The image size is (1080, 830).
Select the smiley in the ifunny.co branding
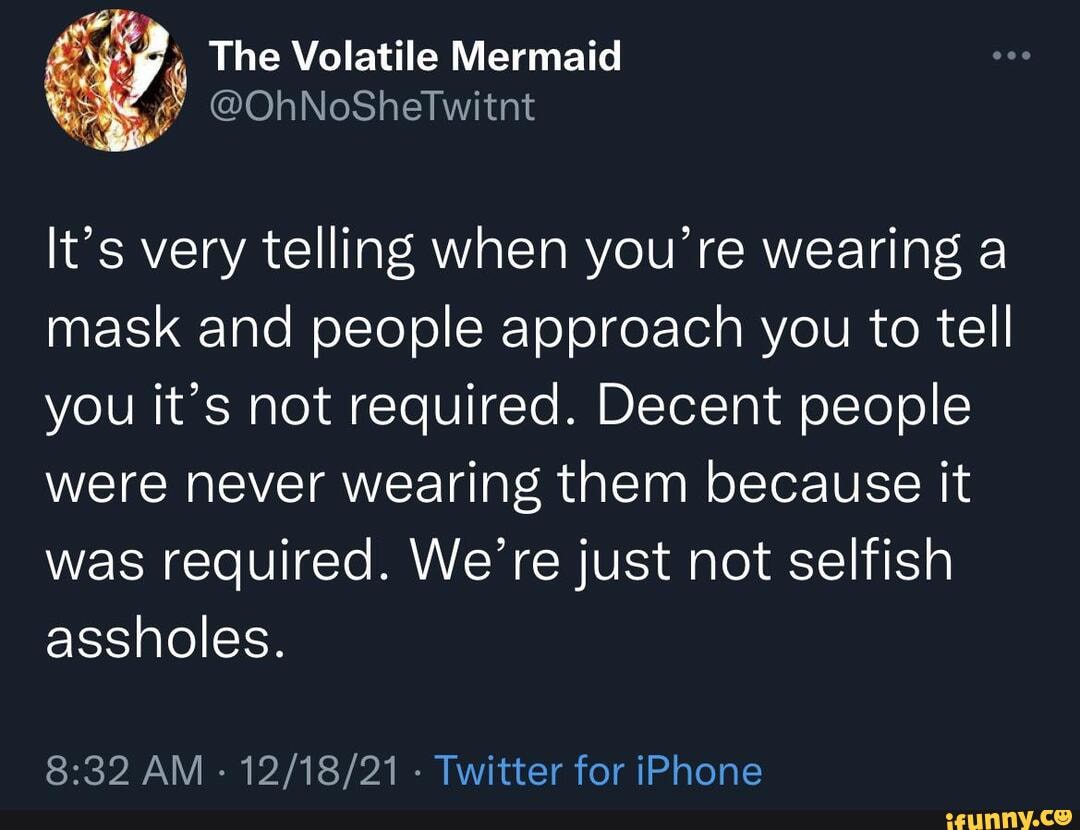coord(1063,817)
